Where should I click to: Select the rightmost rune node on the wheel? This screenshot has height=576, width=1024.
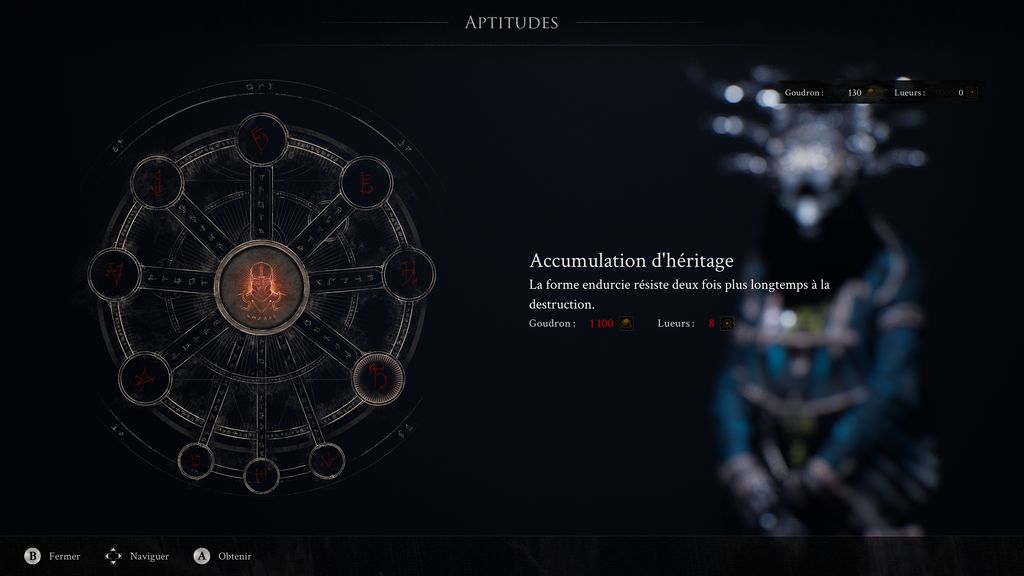click(x=409, y=274)
